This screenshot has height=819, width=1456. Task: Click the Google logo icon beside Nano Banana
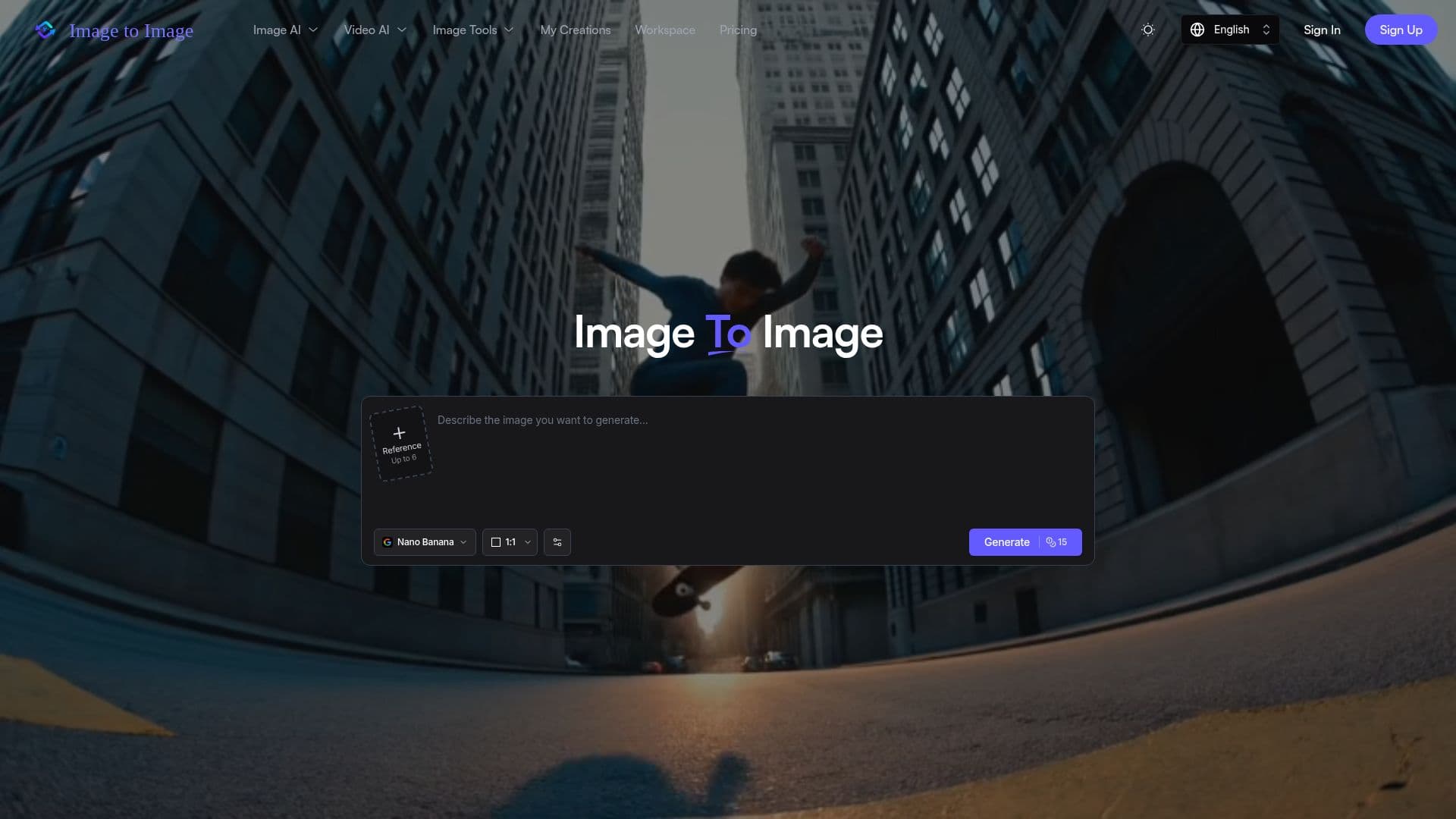[388, 542]
